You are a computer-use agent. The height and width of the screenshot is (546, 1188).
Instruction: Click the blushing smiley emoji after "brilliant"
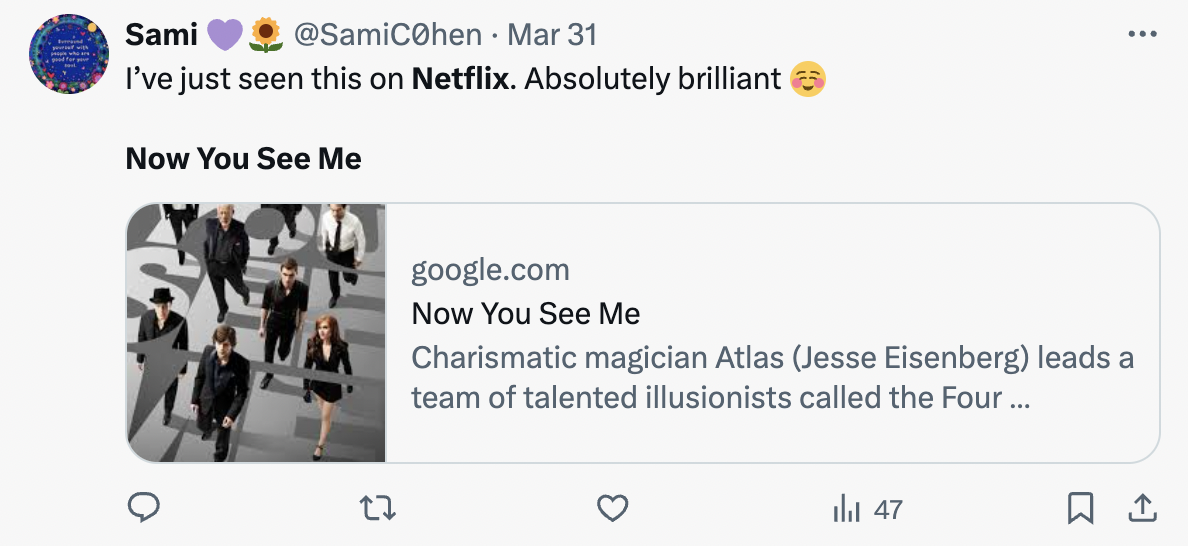tap(808, 79)
